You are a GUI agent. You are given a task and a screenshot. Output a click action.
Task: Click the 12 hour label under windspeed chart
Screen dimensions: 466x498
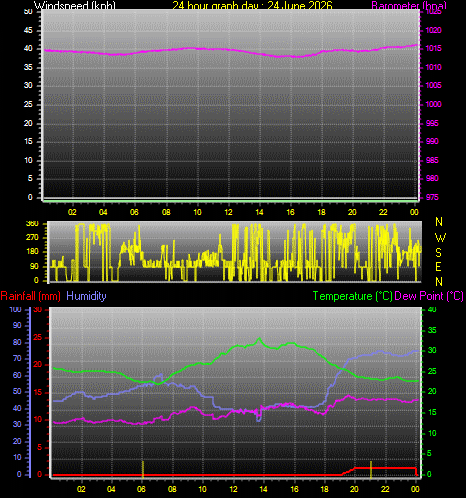pos(228,212)
